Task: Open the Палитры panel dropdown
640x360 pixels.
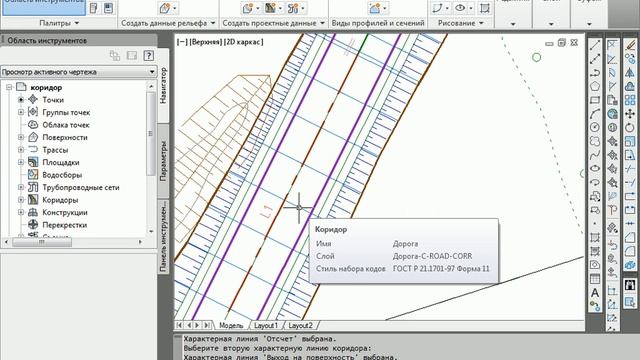Action: click(59, 23)
